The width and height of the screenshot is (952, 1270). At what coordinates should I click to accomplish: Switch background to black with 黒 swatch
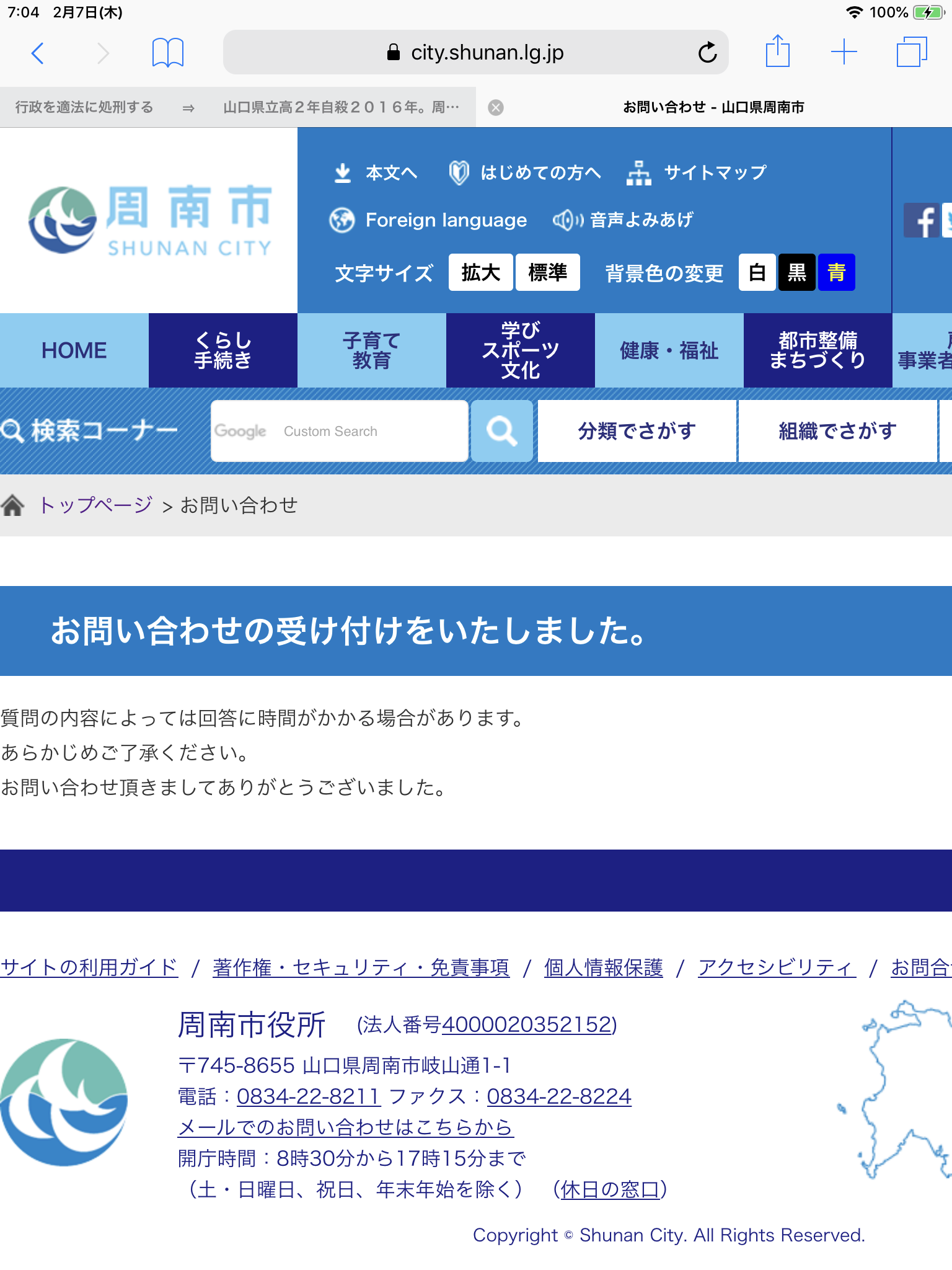coord(796,272)
